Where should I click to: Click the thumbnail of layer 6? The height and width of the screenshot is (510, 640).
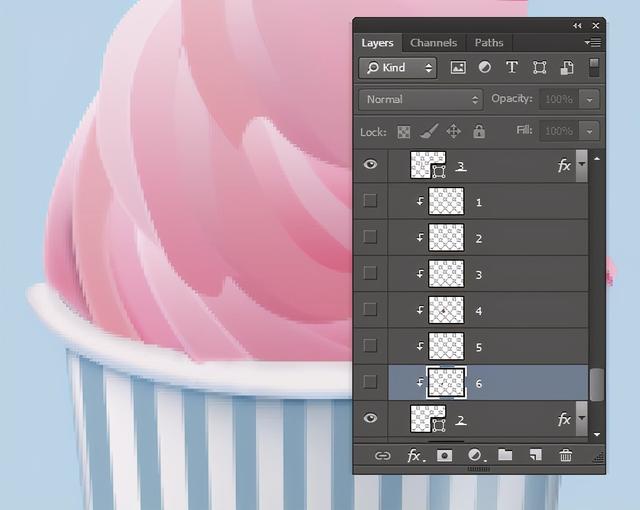tap(446, 383)
